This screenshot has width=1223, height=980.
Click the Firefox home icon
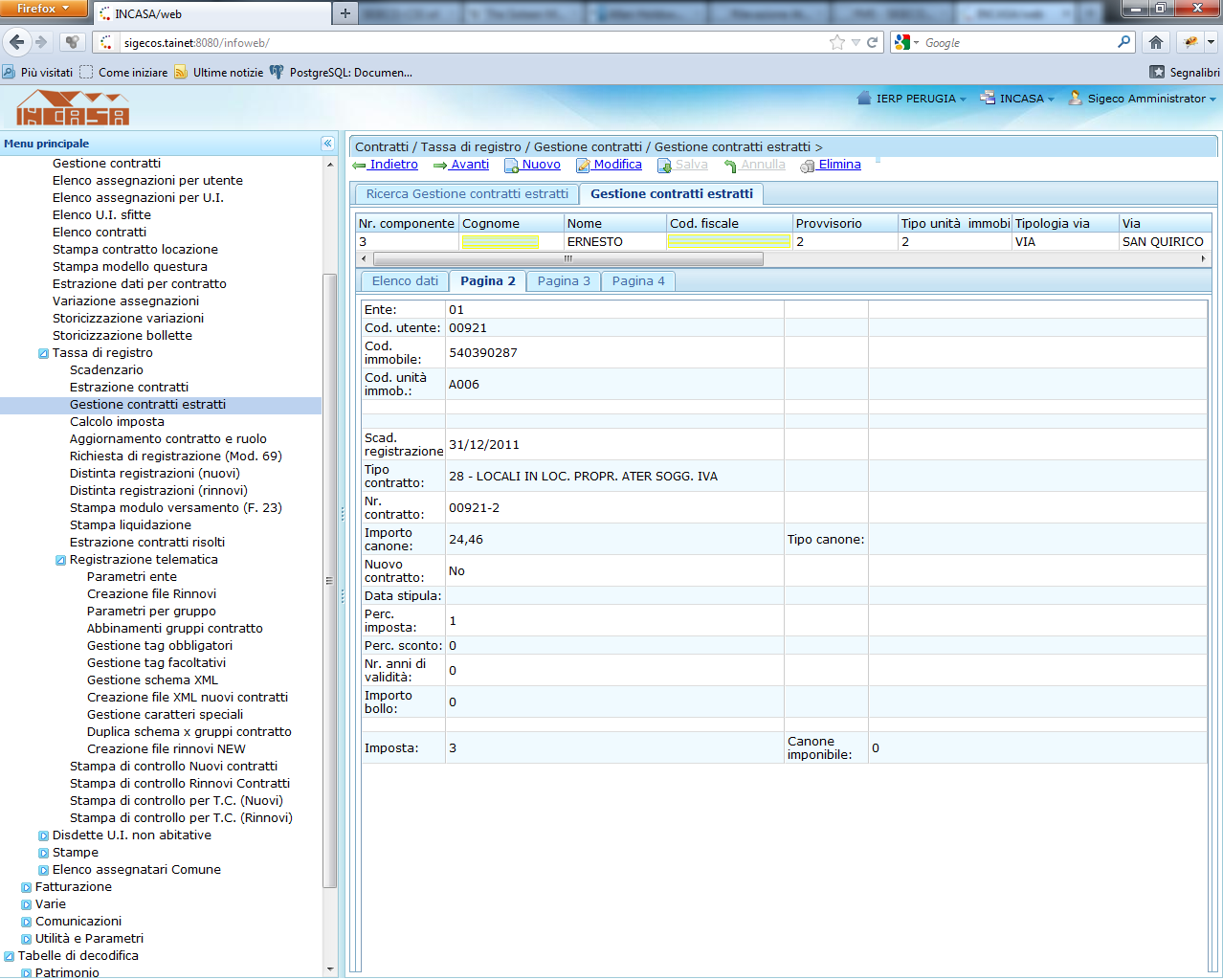[x=1156, y=42]
